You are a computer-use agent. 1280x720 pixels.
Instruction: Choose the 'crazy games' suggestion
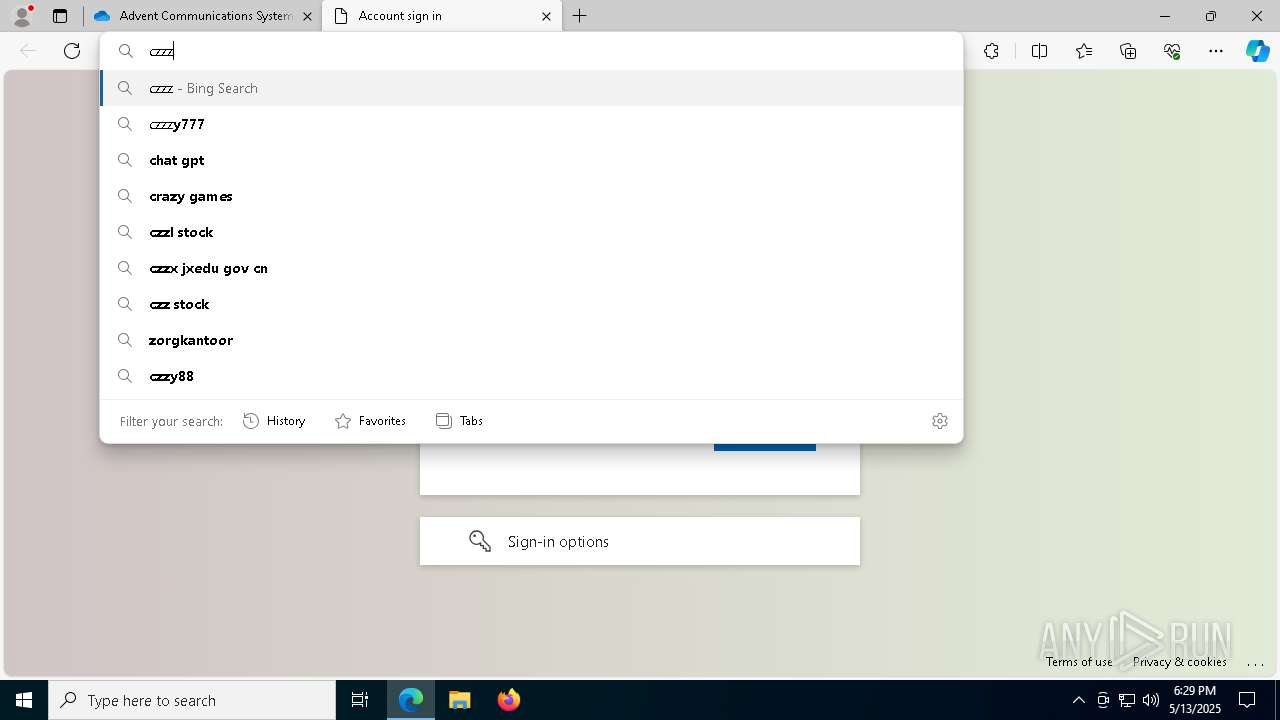(x=532, y=196)
